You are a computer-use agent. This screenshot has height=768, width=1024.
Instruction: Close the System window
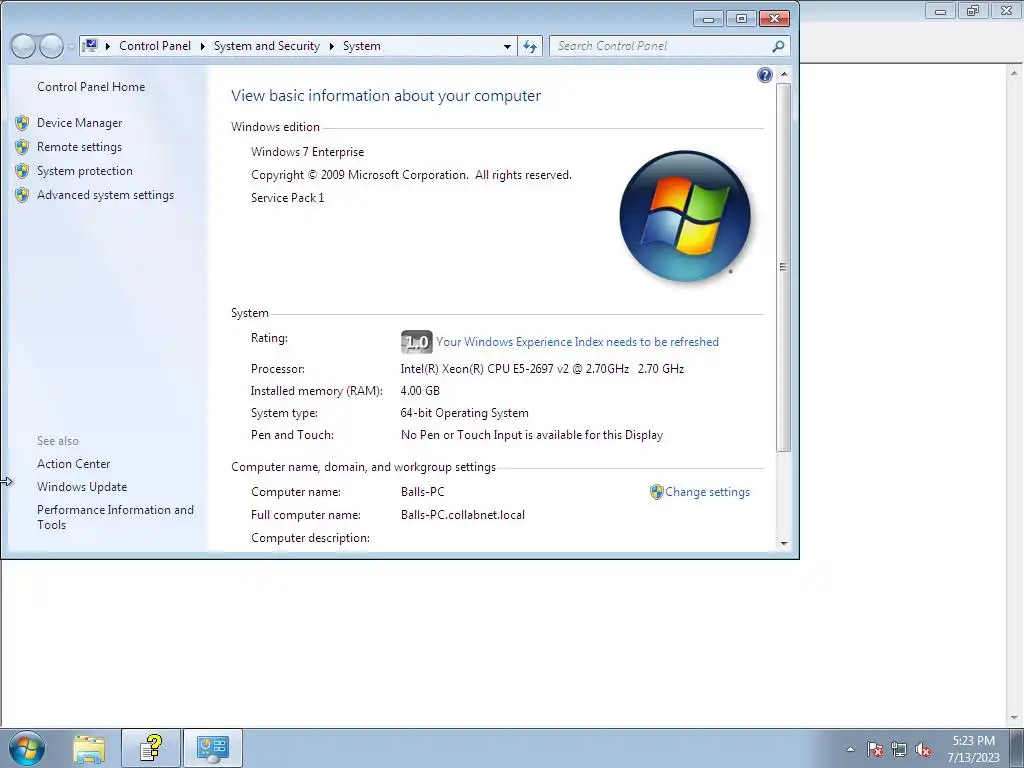click(775, 19)
